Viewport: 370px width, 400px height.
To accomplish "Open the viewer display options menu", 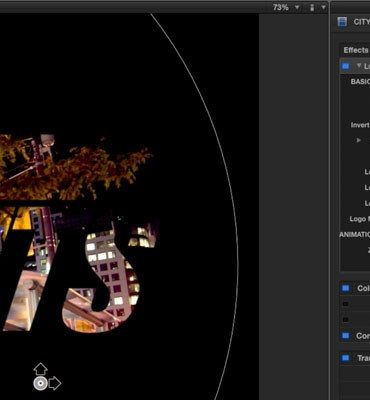I will click(x=317, y=8).
